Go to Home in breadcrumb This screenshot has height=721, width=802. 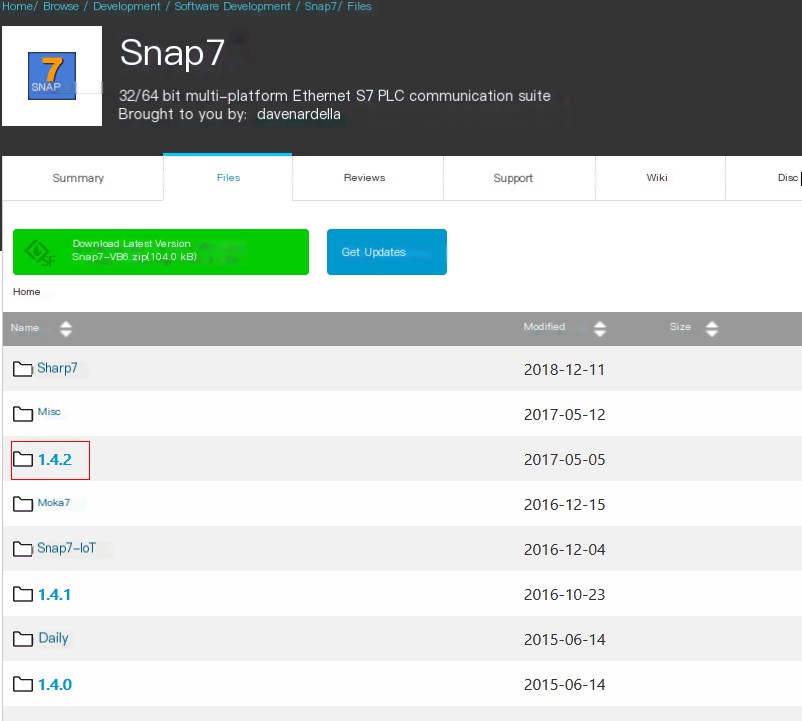(17, 6)
